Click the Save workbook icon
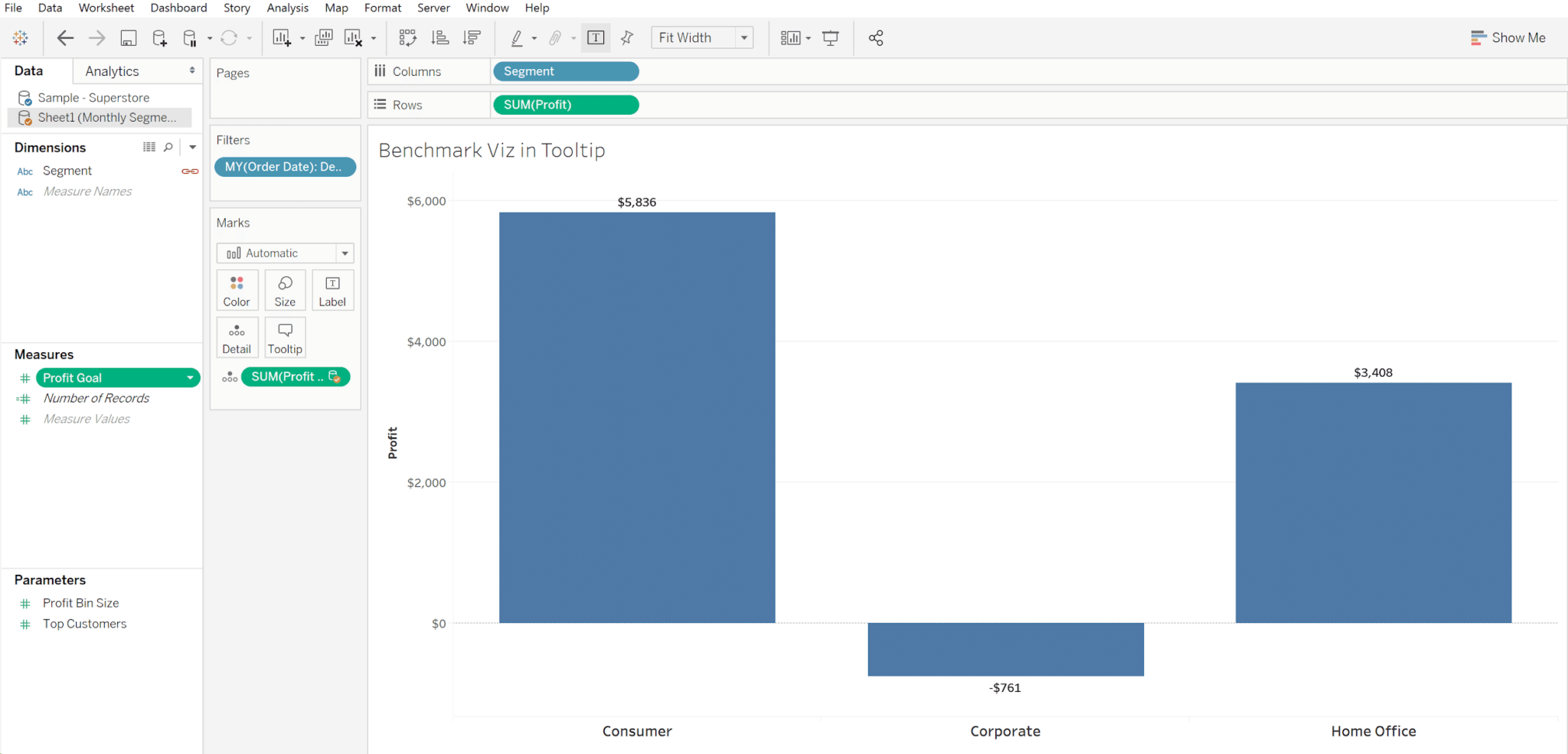The width and height of the screenshot is (1568, 754). point(128,38)
